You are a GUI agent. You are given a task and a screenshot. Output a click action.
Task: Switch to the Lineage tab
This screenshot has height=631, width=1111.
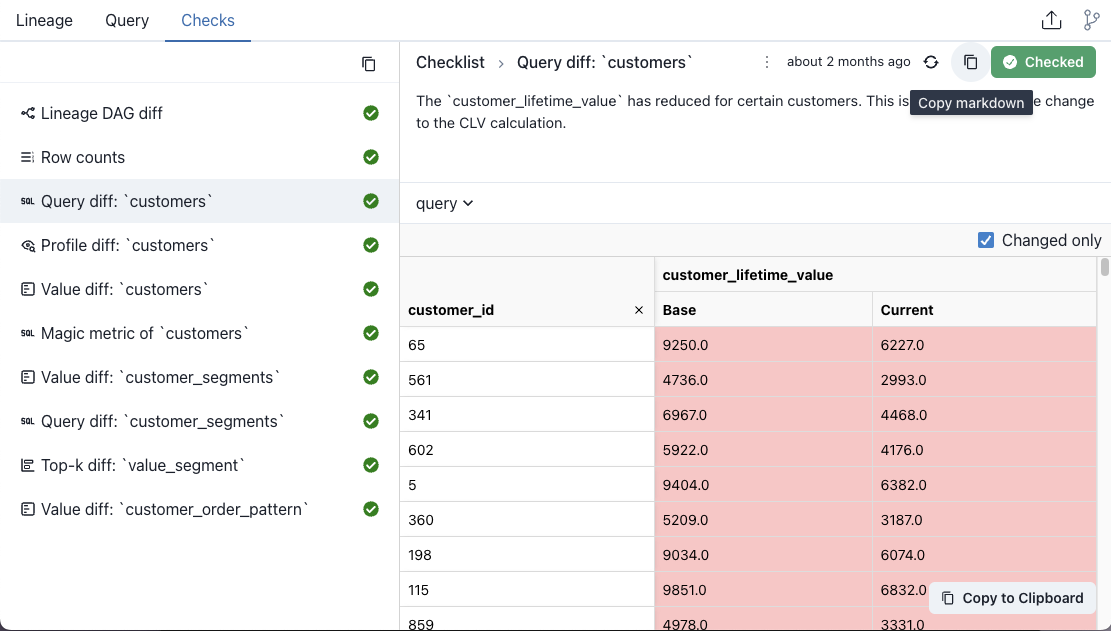(x=44, y=20)
